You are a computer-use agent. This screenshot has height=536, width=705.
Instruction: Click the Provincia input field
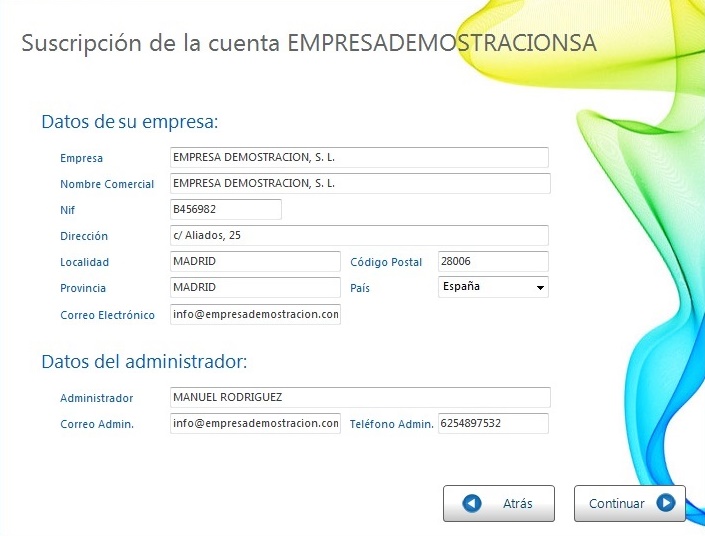255,287
